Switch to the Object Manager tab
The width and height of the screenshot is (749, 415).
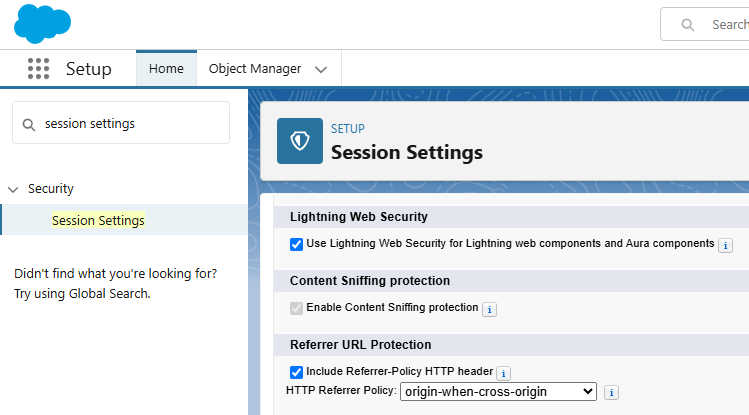click(x=255, y=69)
